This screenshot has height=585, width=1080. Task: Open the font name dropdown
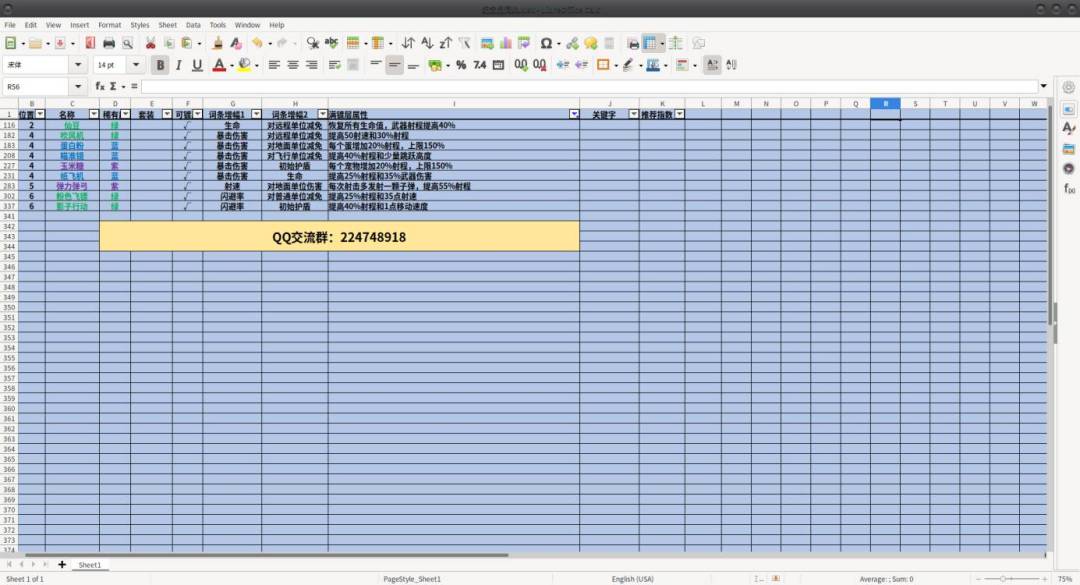pos(78,65)
